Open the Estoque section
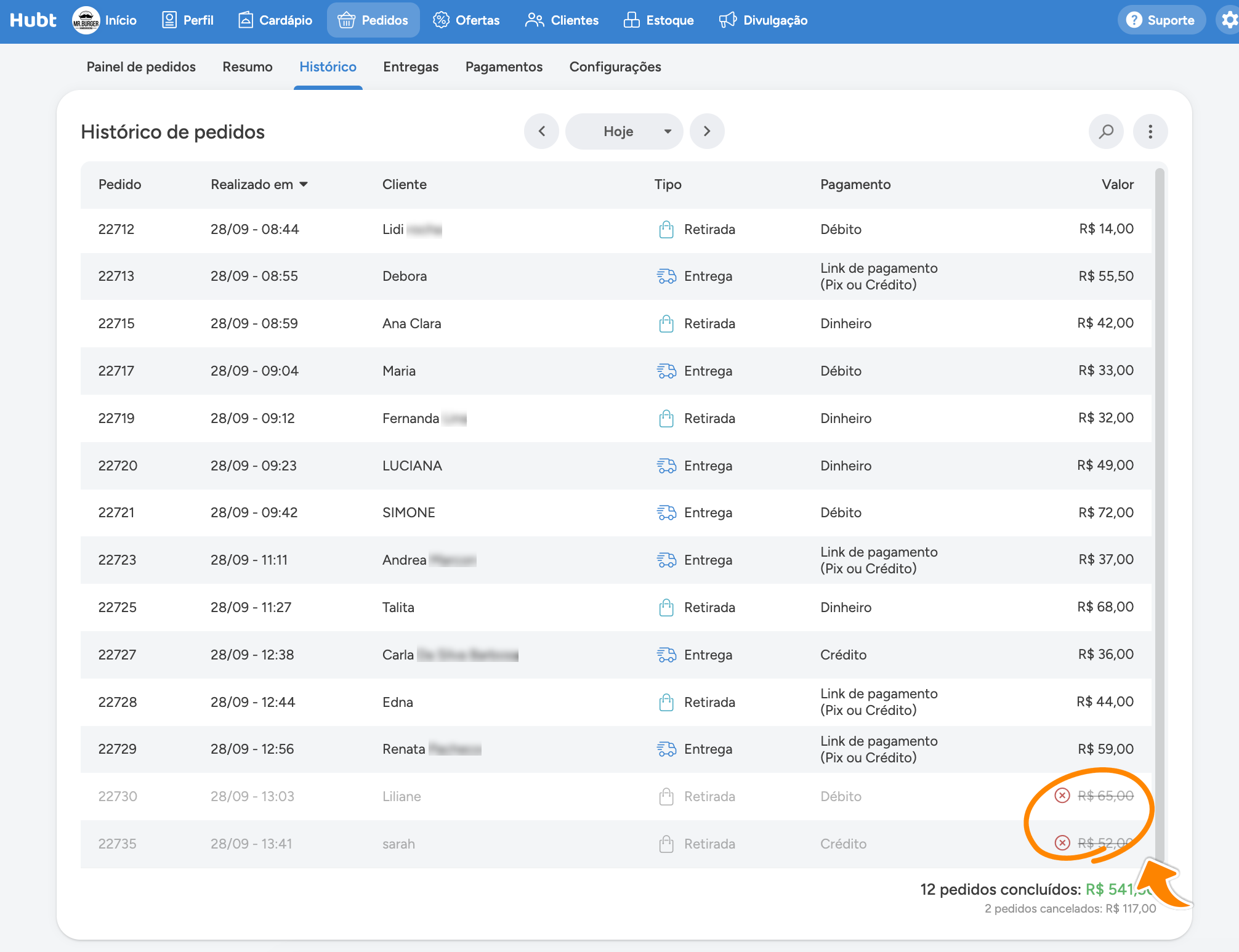Image resolution: width=1239 pixels, height=952 pixels. 658,20
